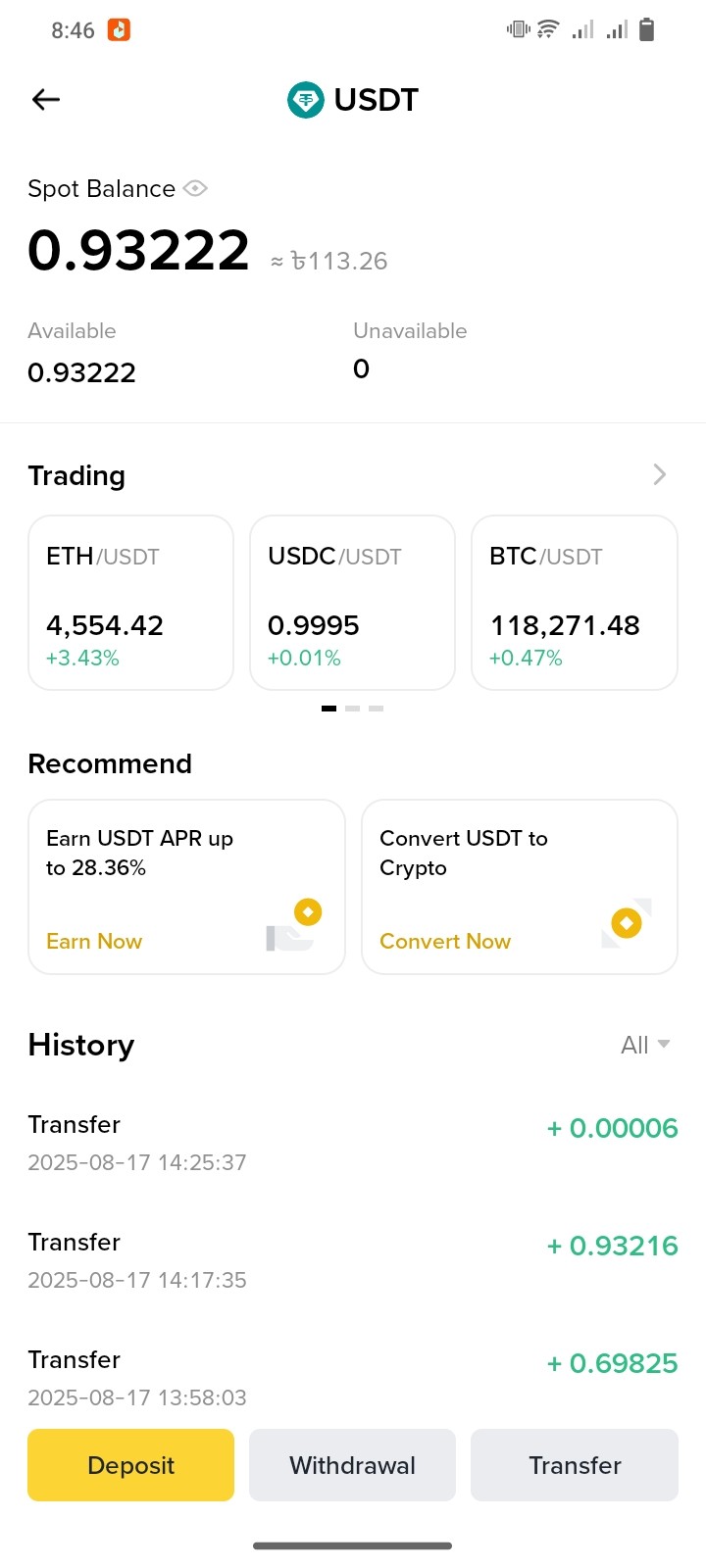Click the Convert Now link
This screenshot has width=706, height=1568.
tap(445, 941)
